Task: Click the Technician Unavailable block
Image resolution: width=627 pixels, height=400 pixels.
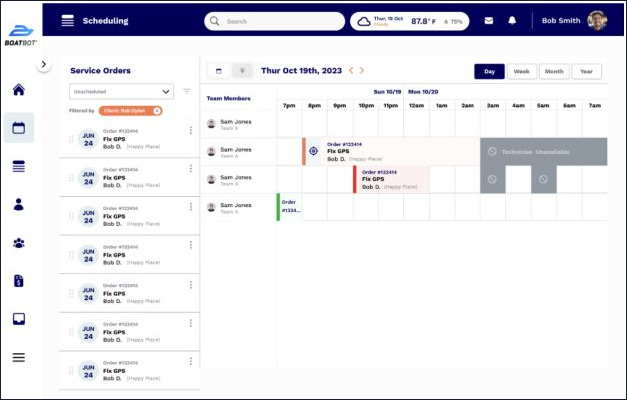Action: (x=543, y=152)
